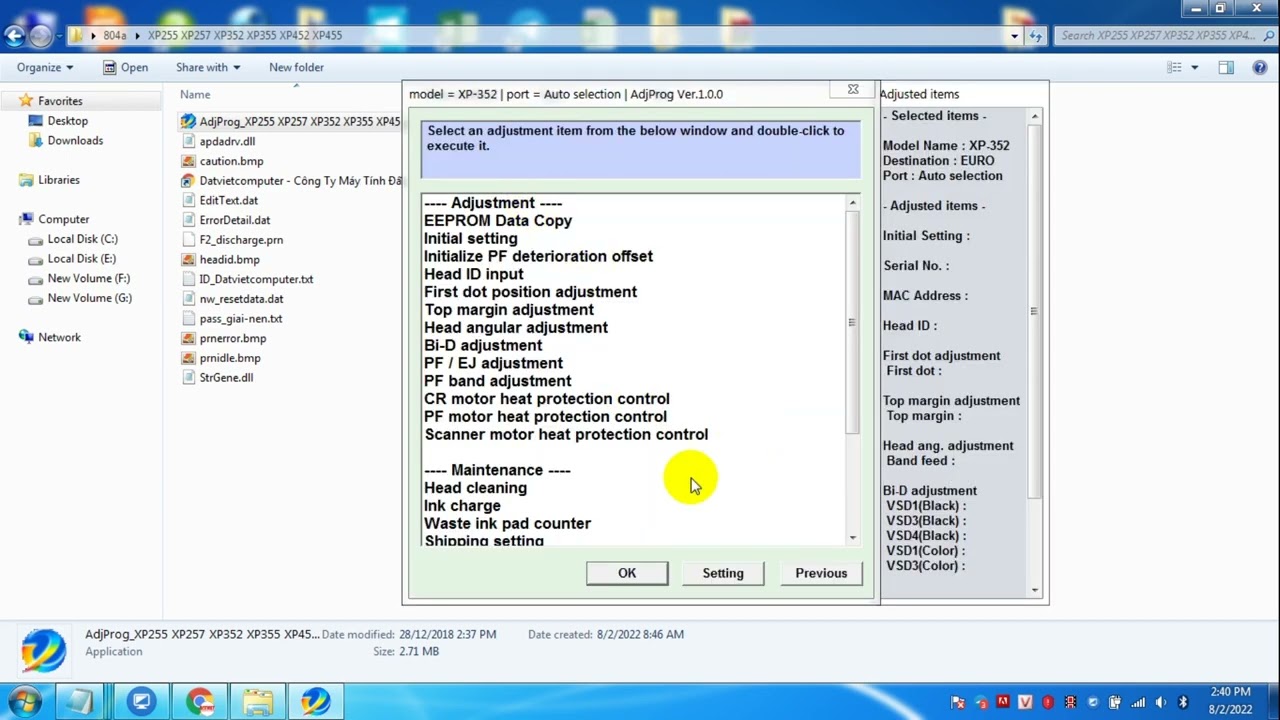Click the Explorer back navigation arrow
This screenshot has height=720, width=1280.
click(x=14, y=35)
